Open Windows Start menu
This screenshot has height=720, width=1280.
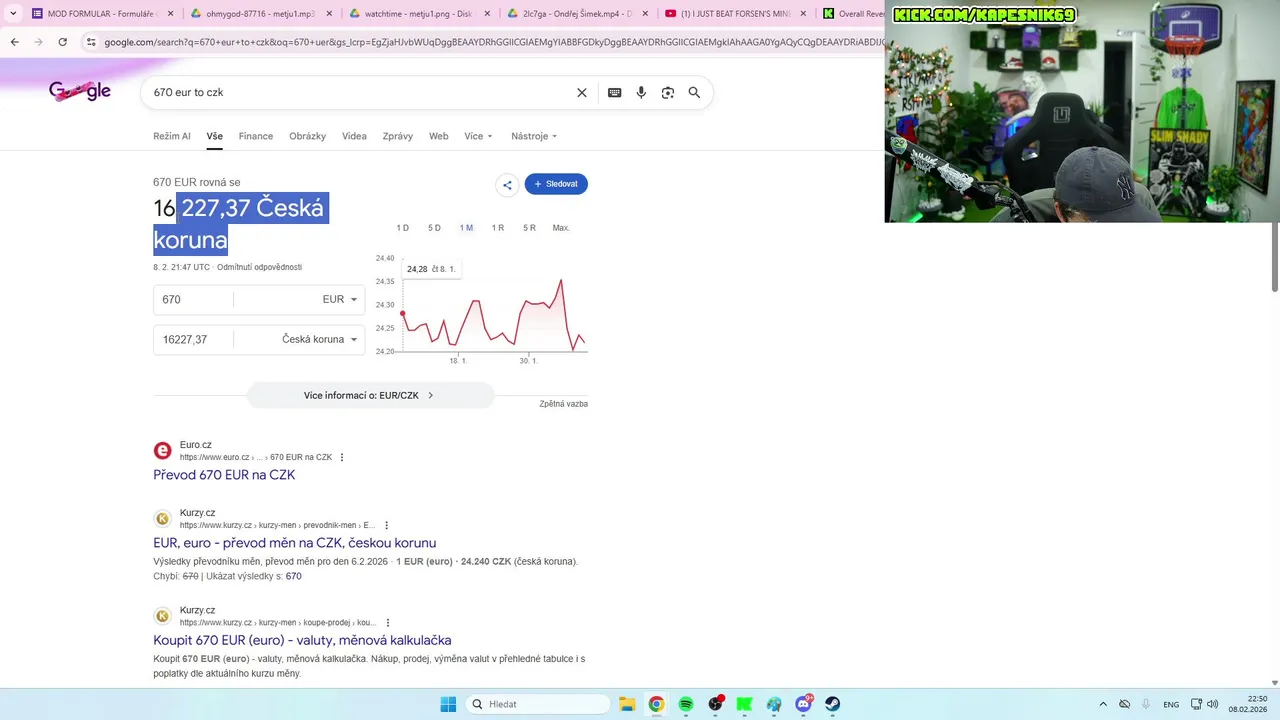pos(448,704)
